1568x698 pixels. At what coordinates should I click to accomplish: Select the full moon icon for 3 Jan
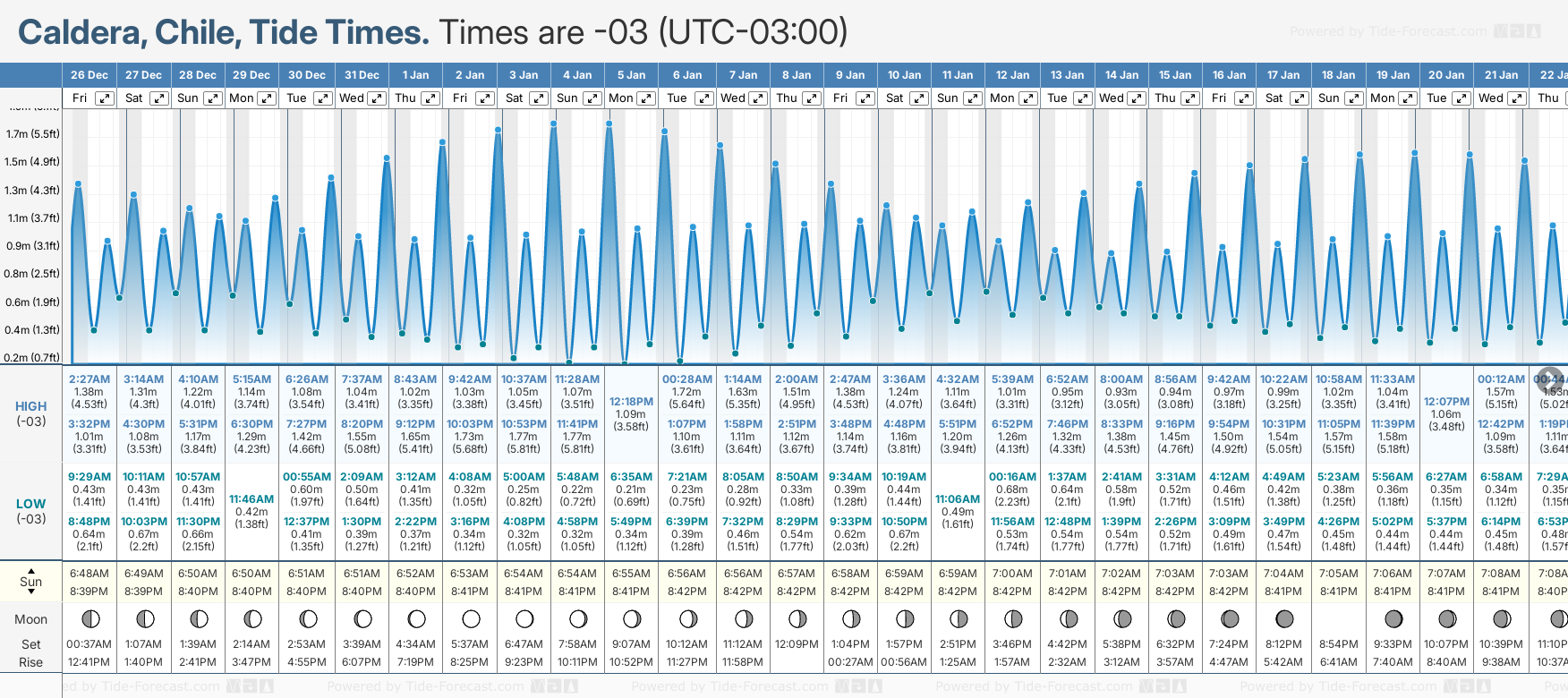point(524,618)
